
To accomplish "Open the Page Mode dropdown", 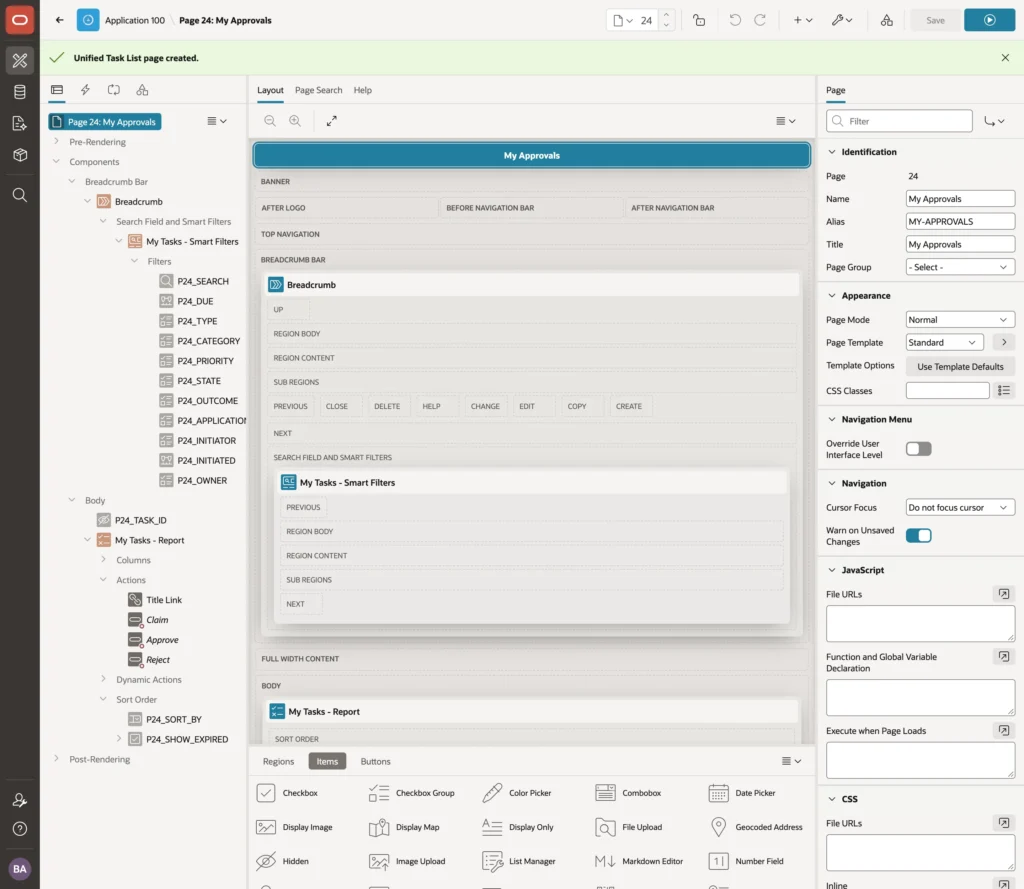I will [x=960, y=319].
